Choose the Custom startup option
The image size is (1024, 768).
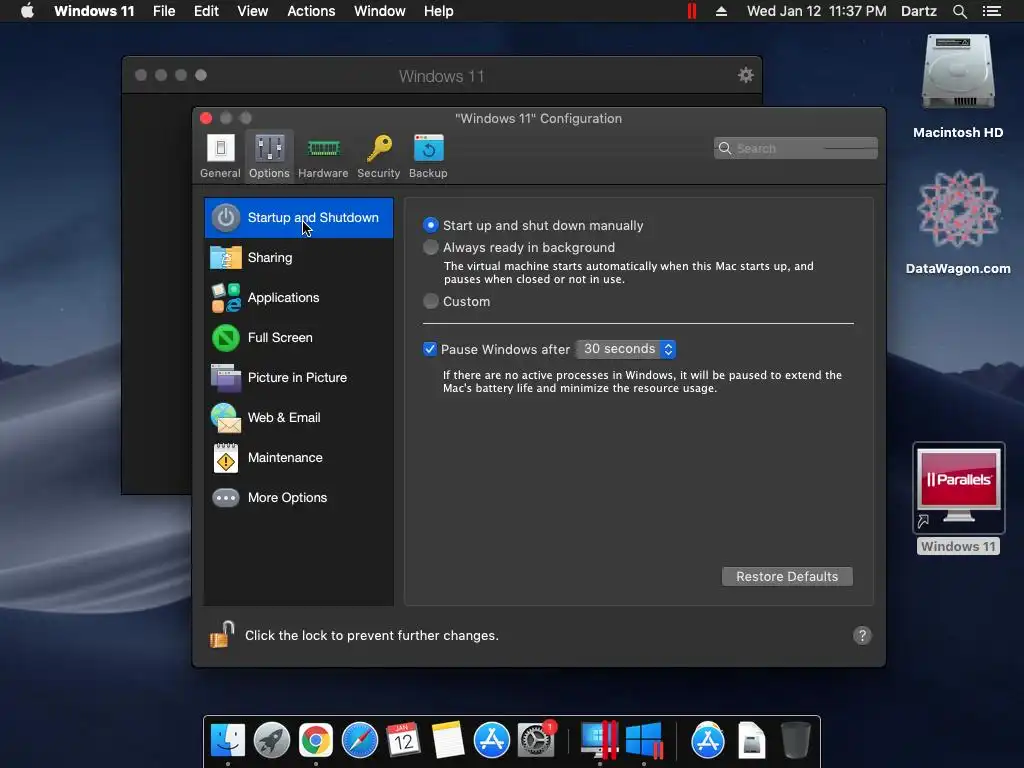(430, 301)
